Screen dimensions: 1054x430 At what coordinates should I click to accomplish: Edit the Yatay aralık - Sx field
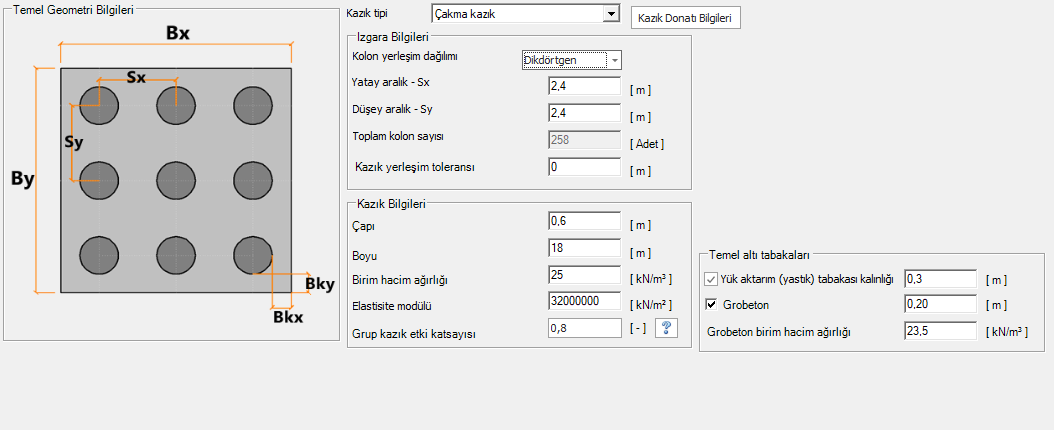584,86
